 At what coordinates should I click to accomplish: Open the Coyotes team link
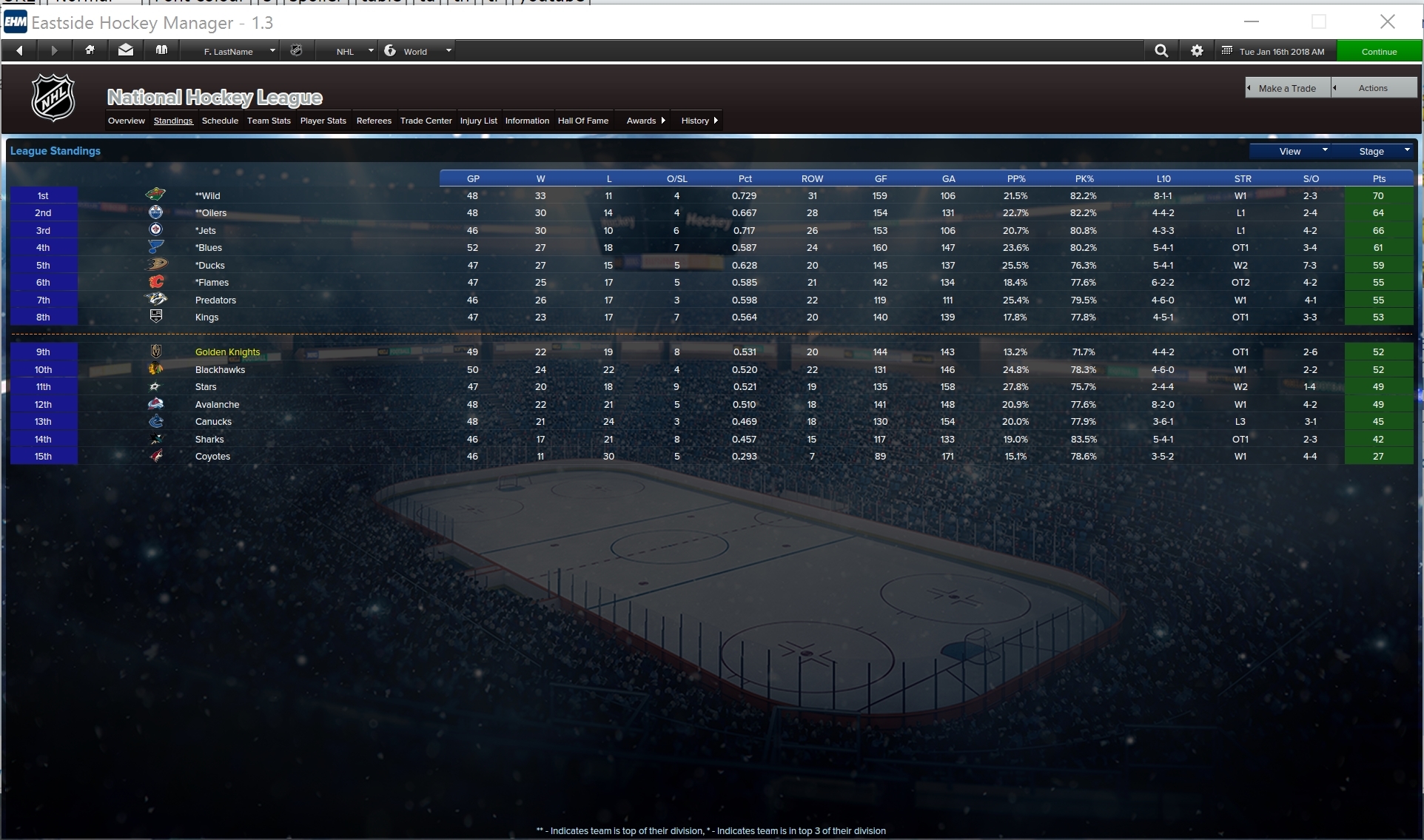(212, 457)
